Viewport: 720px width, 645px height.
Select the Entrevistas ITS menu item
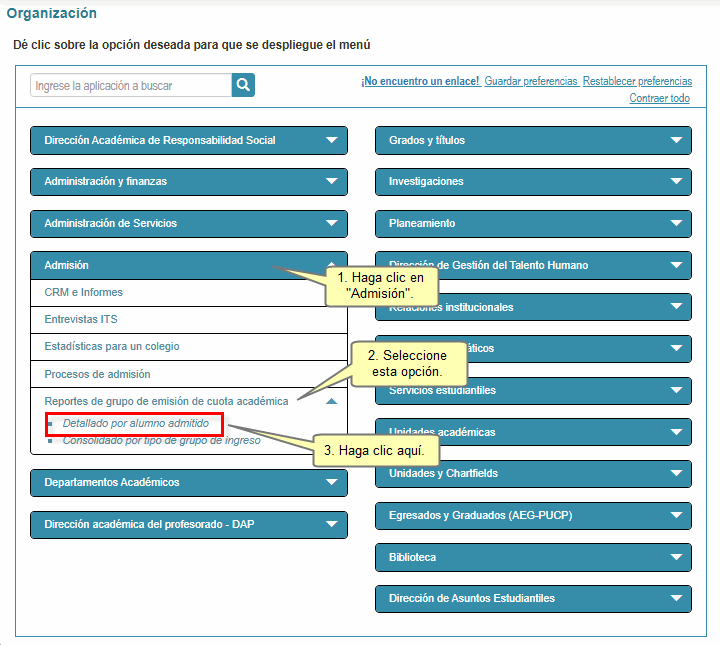[x=81, y=319]
